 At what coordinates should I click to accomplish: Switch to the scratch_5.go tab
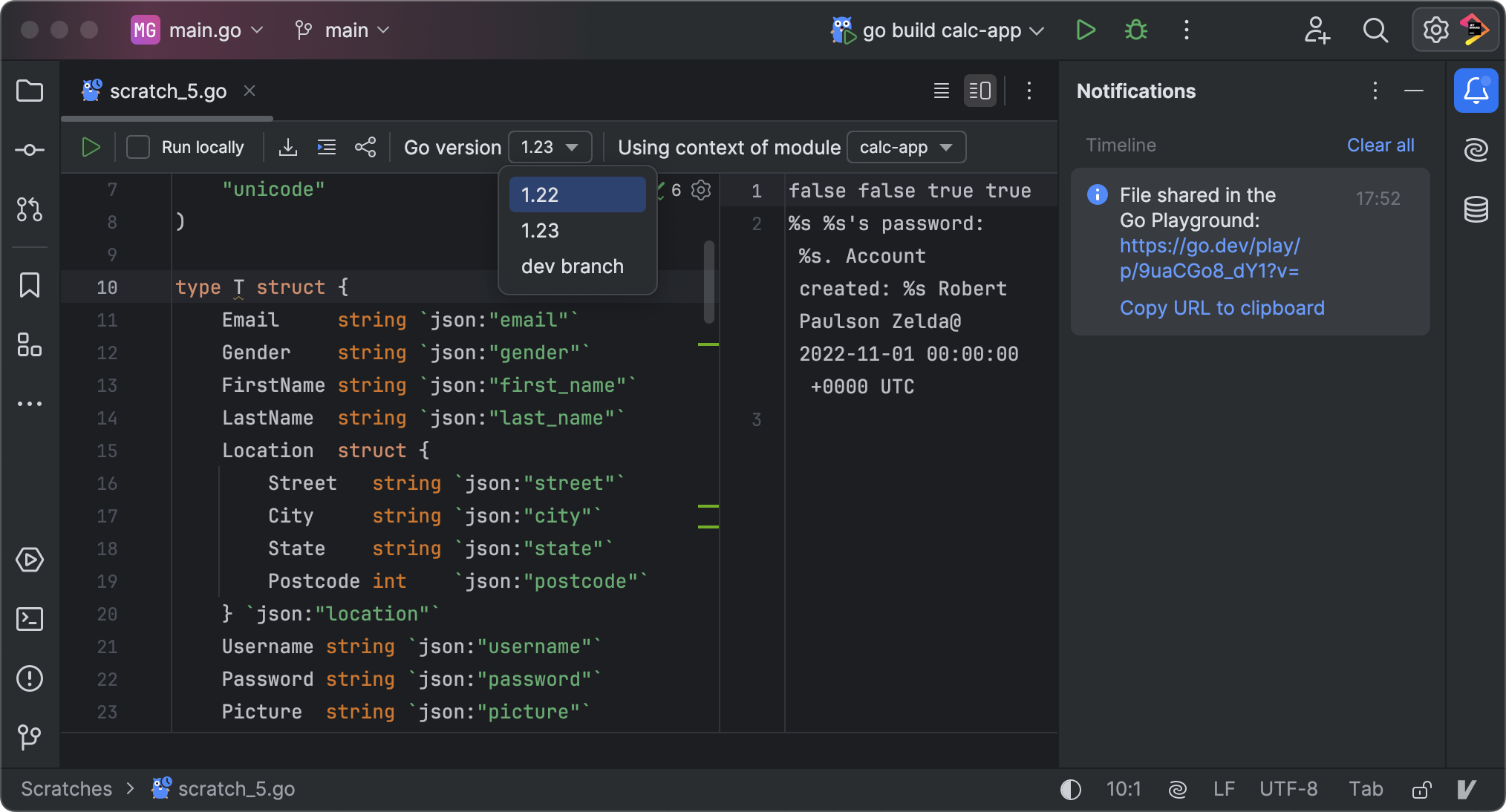169,91
